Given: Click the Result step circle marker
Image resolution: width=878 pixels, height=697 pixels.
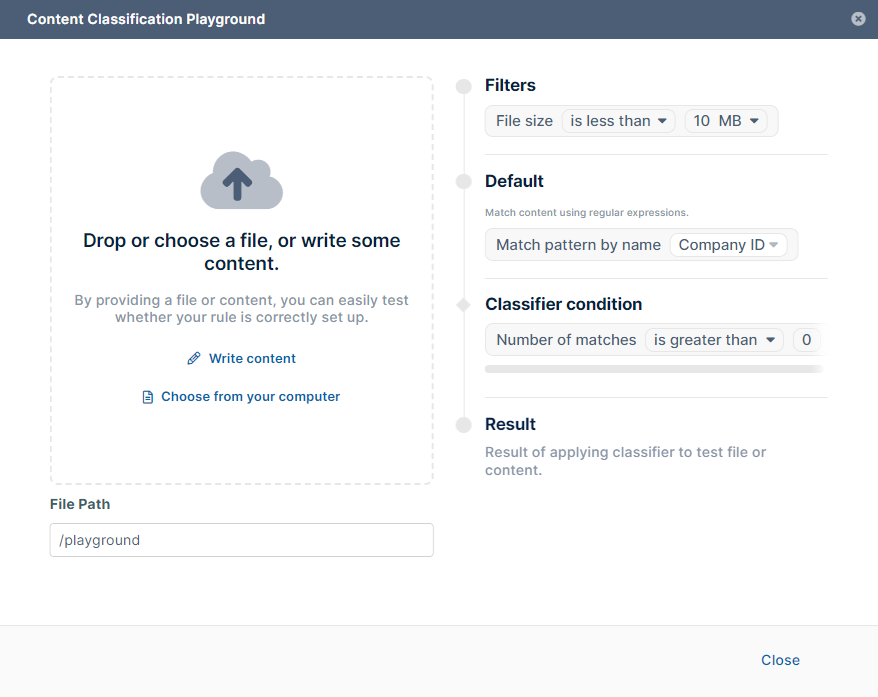Looking at the screenshot, I should coord(463,425).
